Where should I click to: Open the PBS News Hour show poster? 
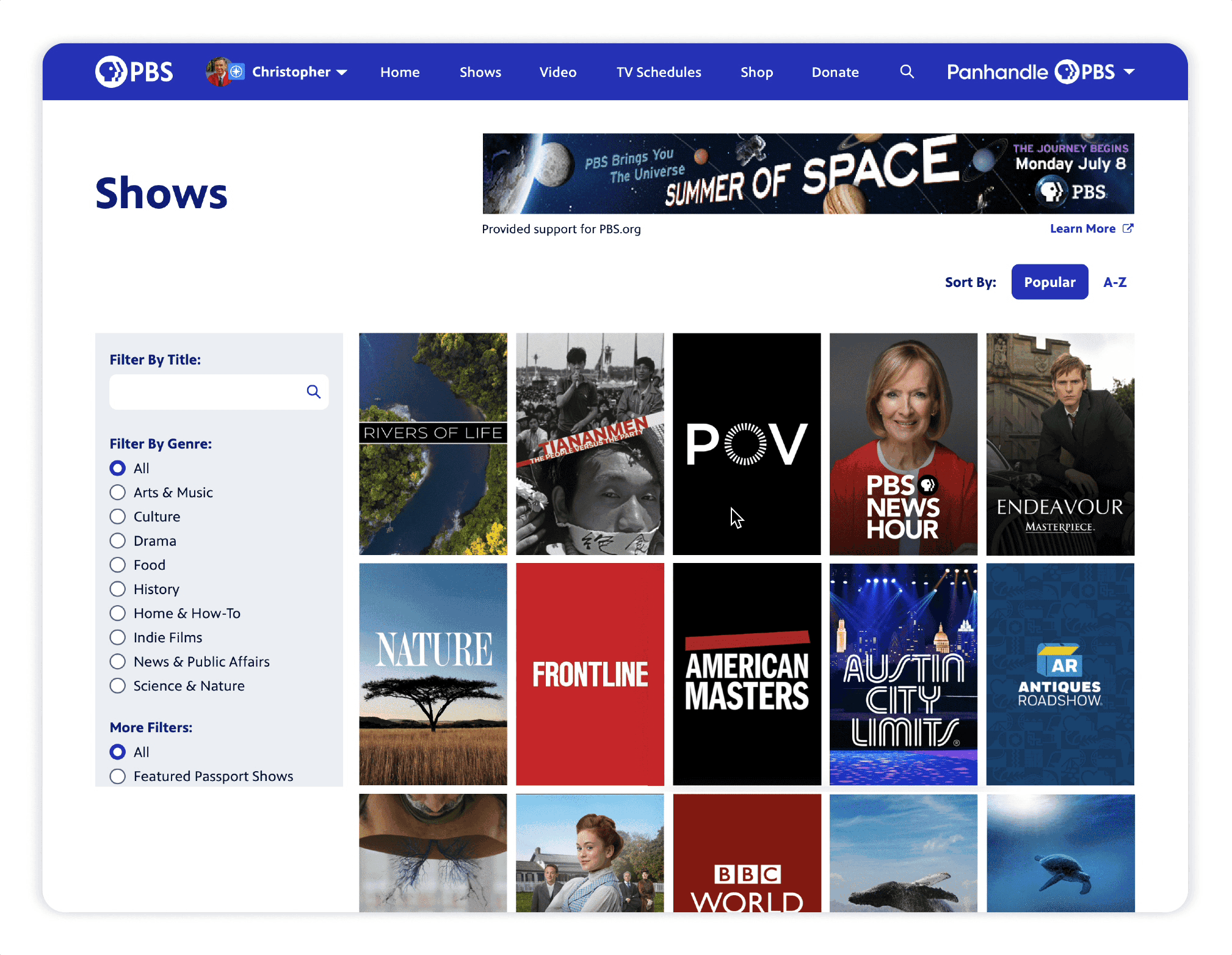tap(904, 444)
